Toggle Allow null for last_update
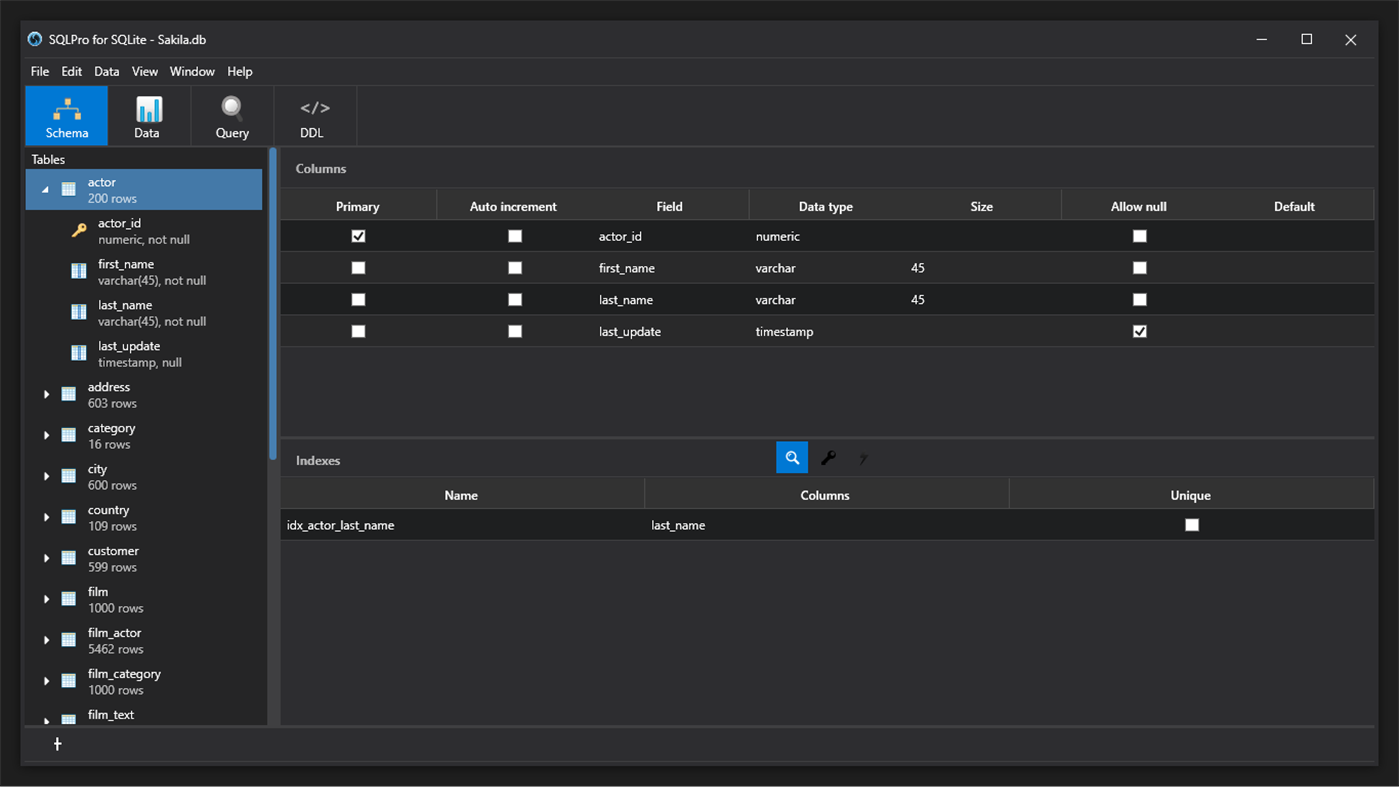Image resolution: width=1399 pixels, height=787 pixels. (1140, 331)
